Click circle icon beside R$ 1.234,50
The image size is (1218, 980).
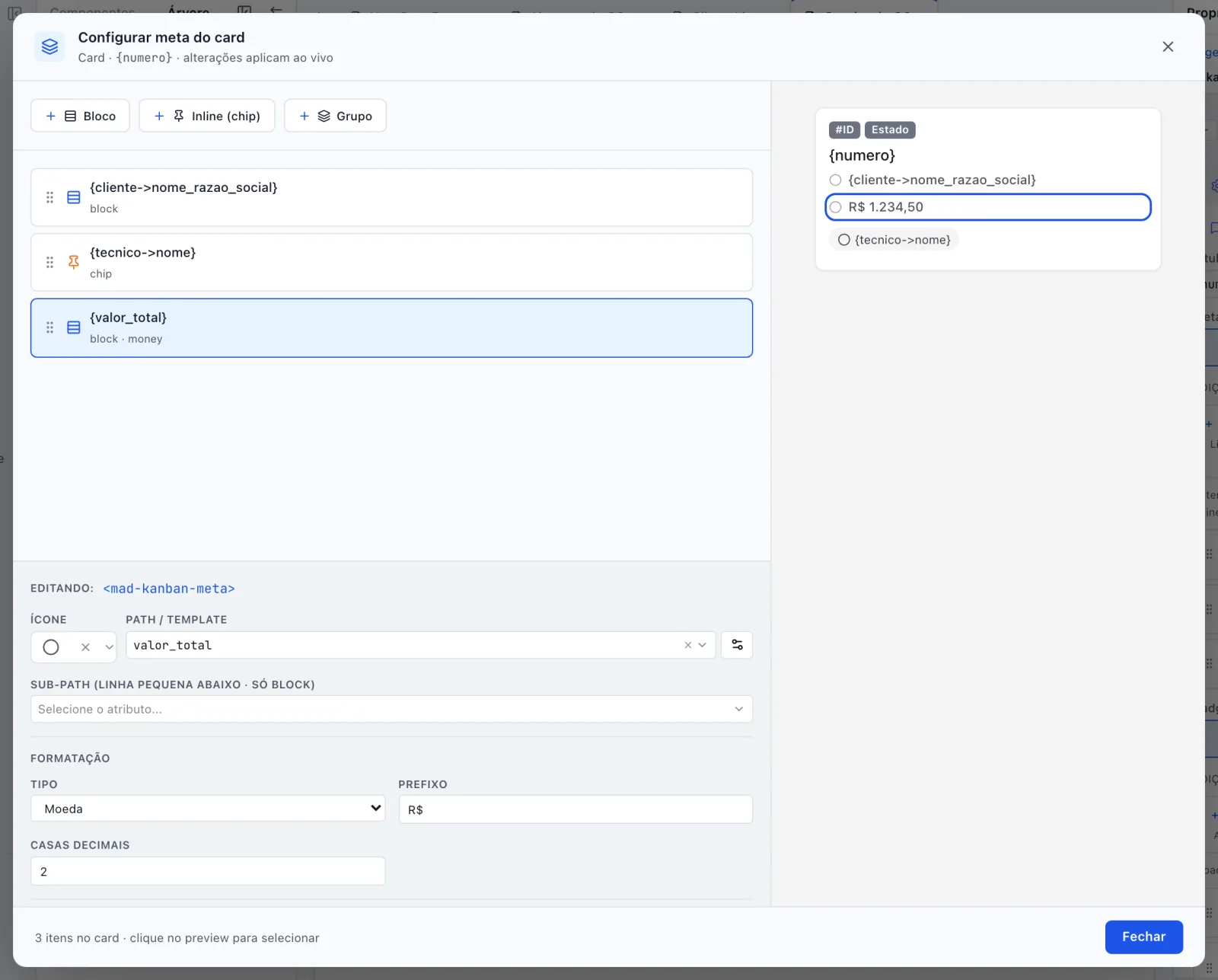pyautogui.click(x=836, y=207)
